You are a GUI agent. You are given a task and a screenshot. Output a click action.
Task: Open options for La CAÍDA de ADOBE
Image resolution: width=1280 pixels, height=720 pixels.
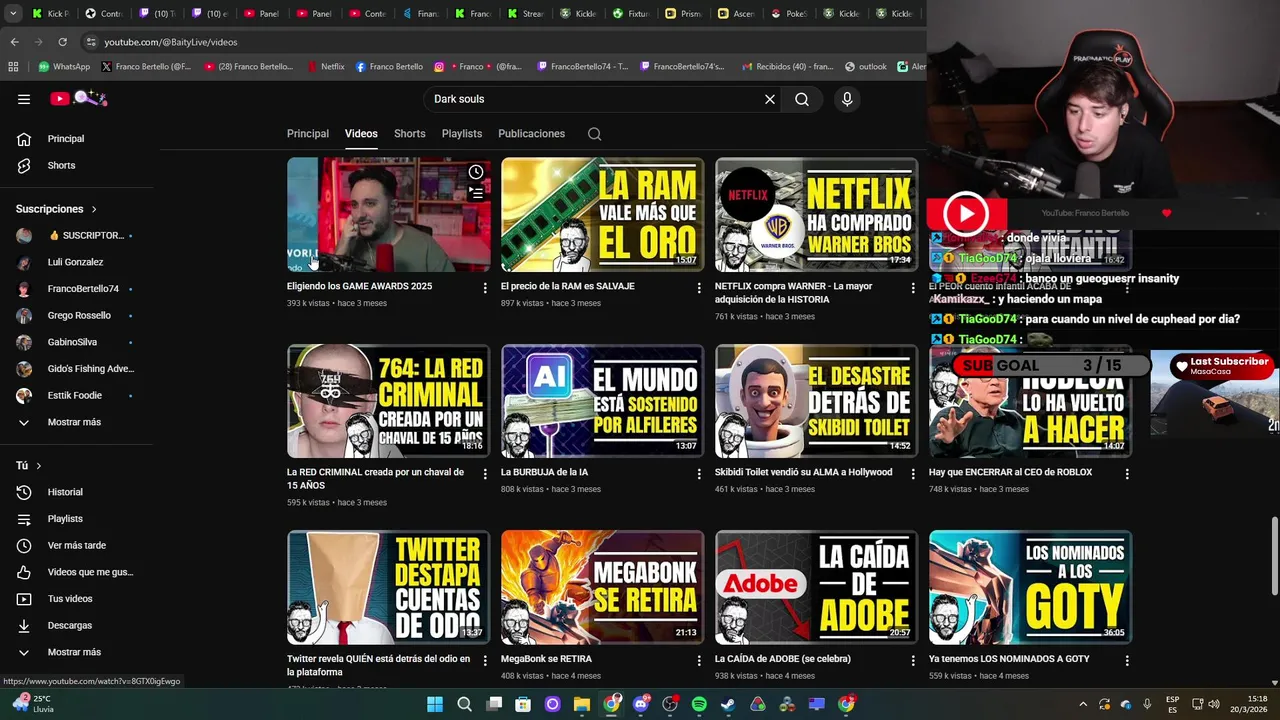click(x=913, y=661)
